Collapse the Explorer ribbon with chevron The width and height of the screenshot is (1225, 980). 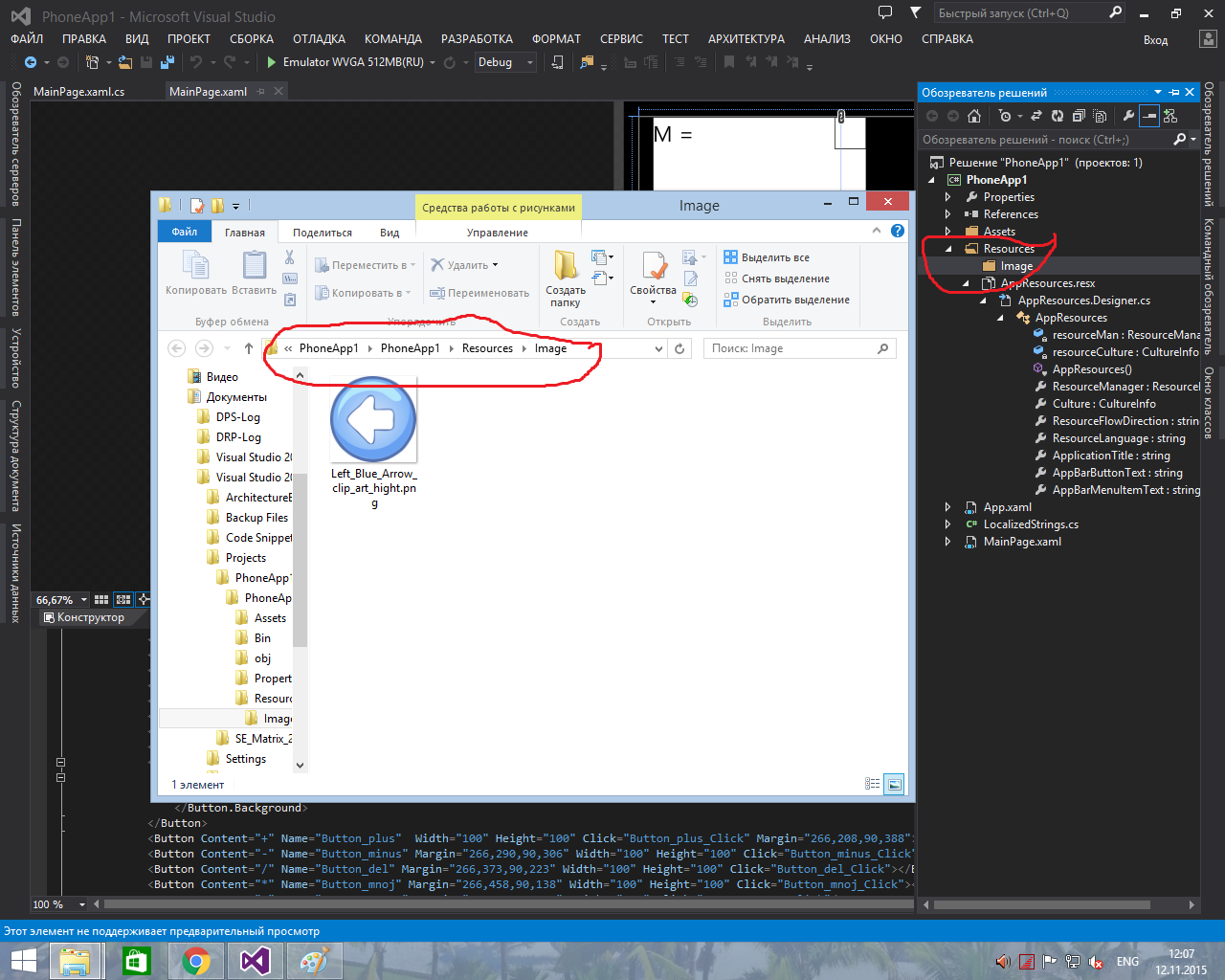pos(877,231)
